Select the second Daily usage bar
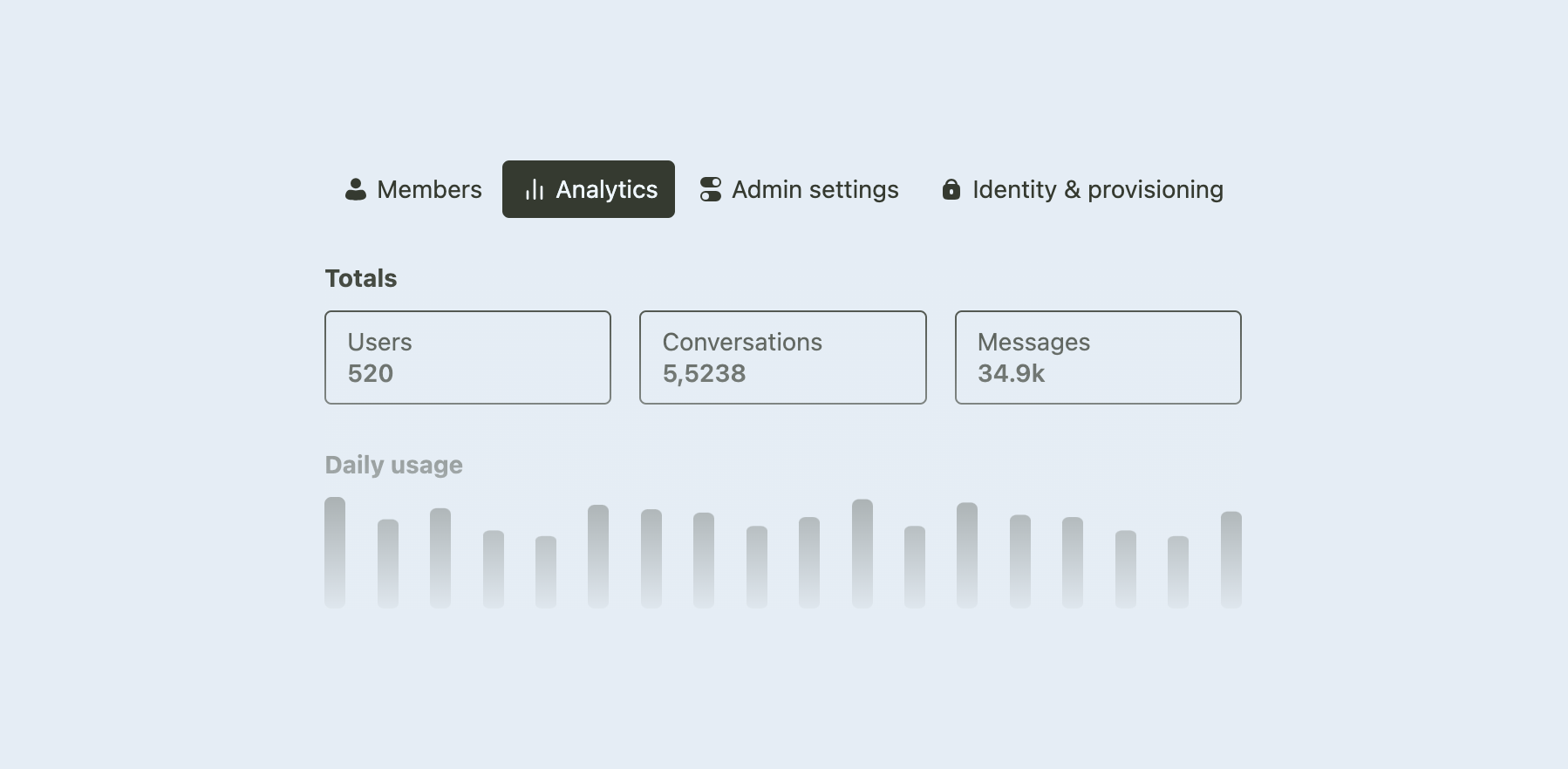The width and height of the screenshot is (1568, 769). (x=388, y=564)
